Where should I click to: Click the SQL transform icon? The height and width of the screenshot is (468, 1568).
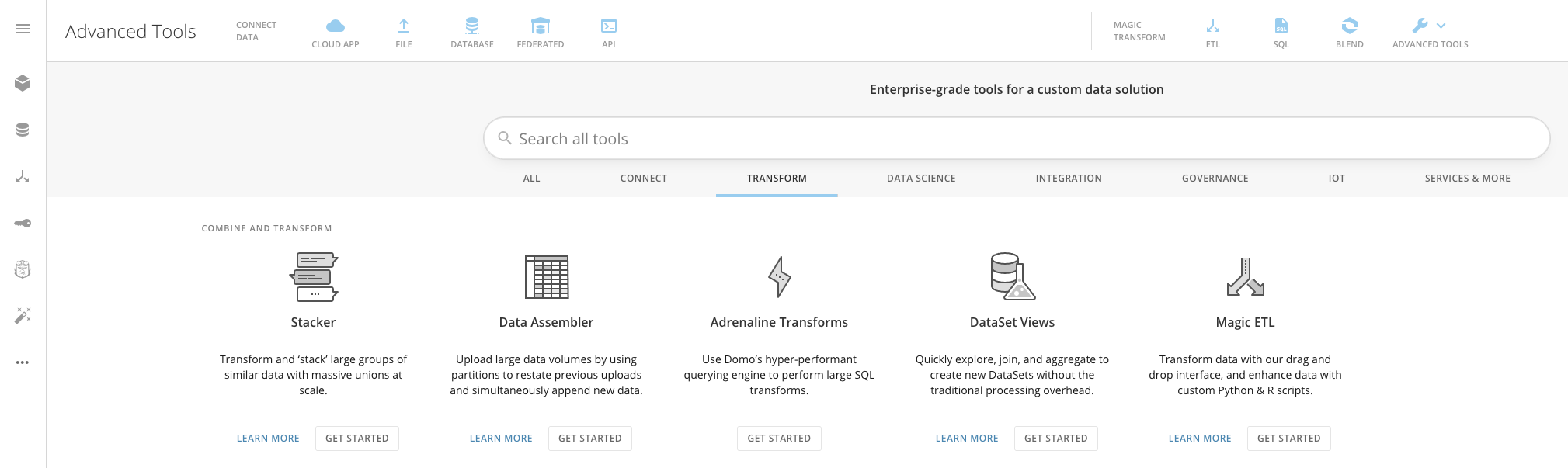[x=1281, y=26]
